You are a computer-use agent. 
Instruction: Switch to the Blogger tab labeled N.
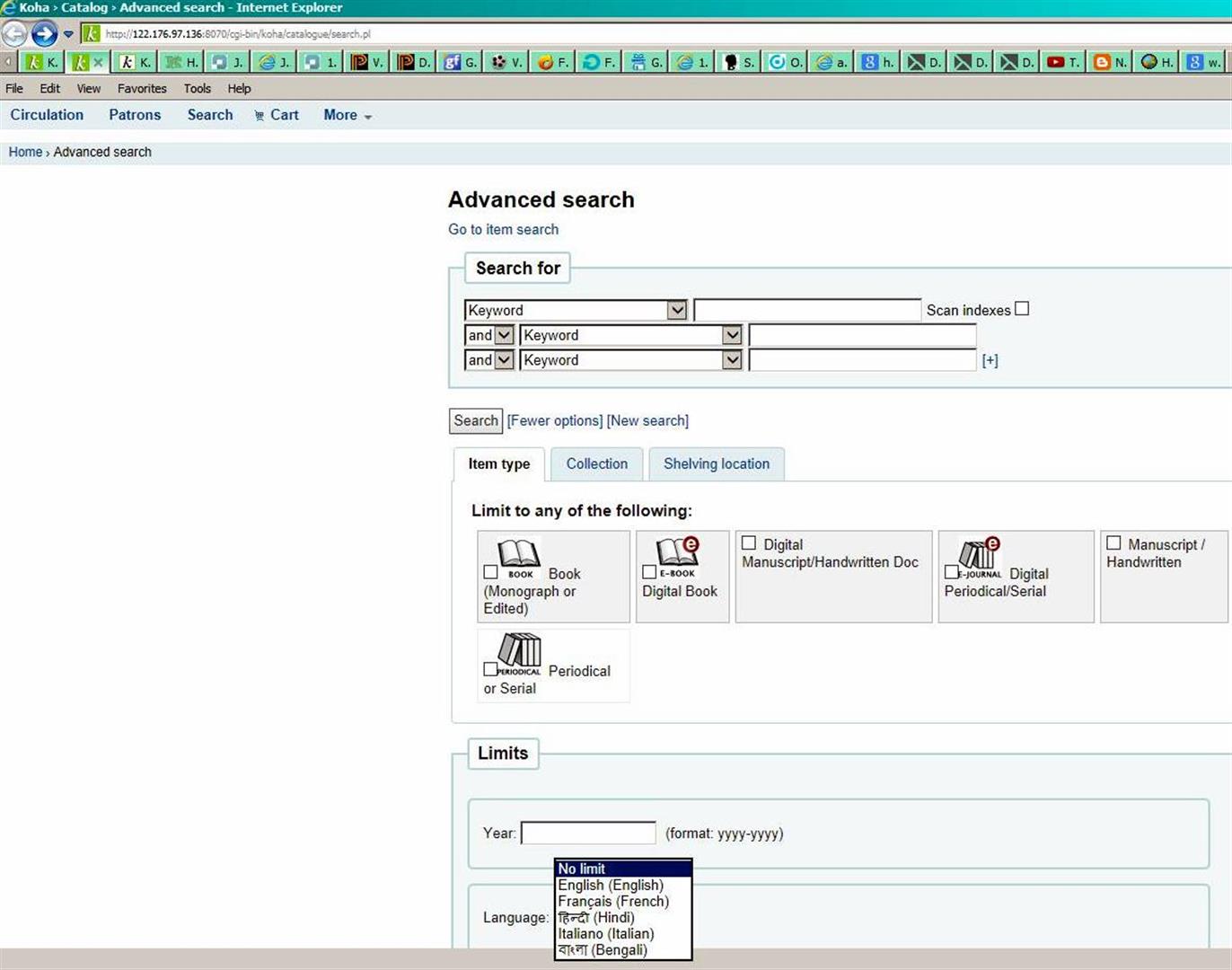click(1110, 62)
